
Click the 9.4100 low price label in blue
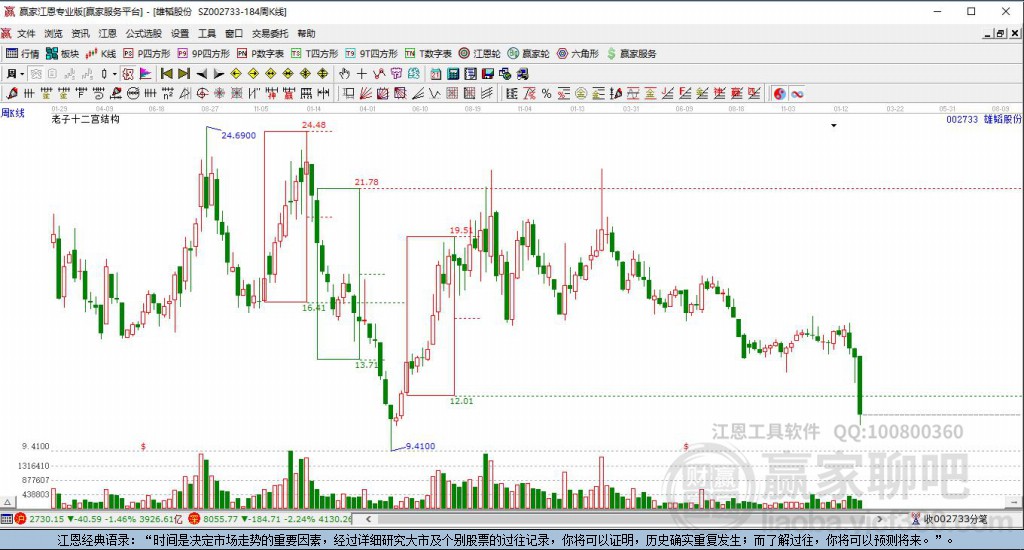[x=420, y=446]
